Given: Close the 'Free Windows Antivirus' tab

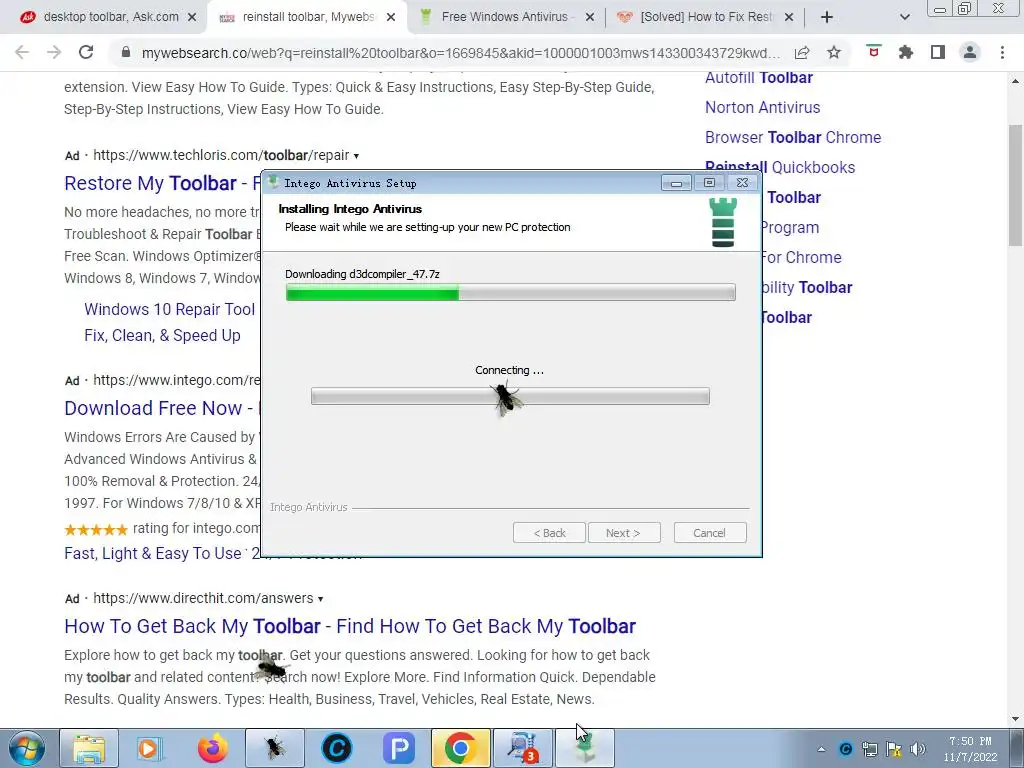Looking at the screenshot, I should click(590, 17).
